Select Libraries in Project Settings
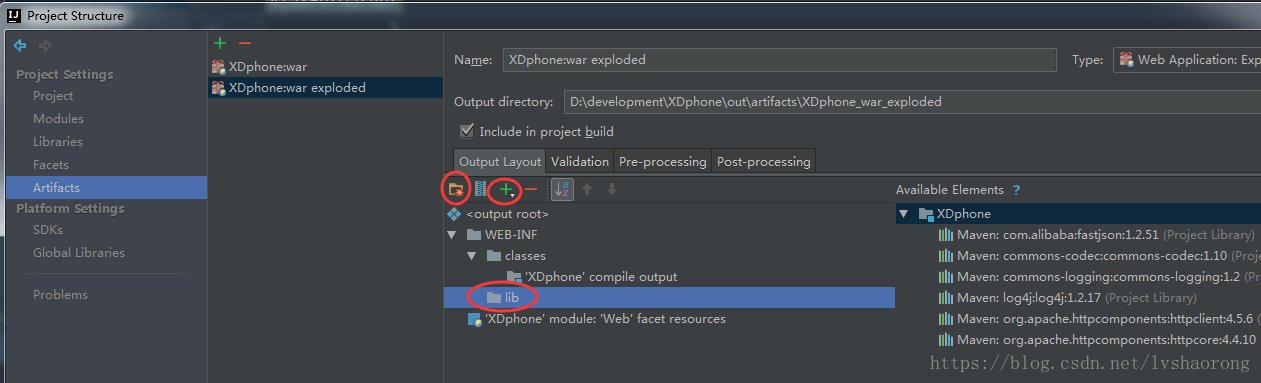1261x383 pixels. click(x=58, y=142)
